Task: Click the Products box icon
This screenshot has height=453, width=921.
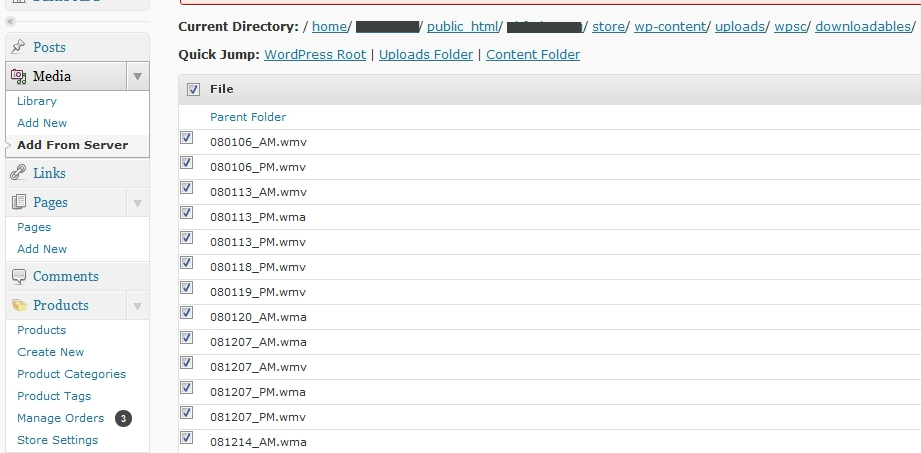Action: point(19,305)
